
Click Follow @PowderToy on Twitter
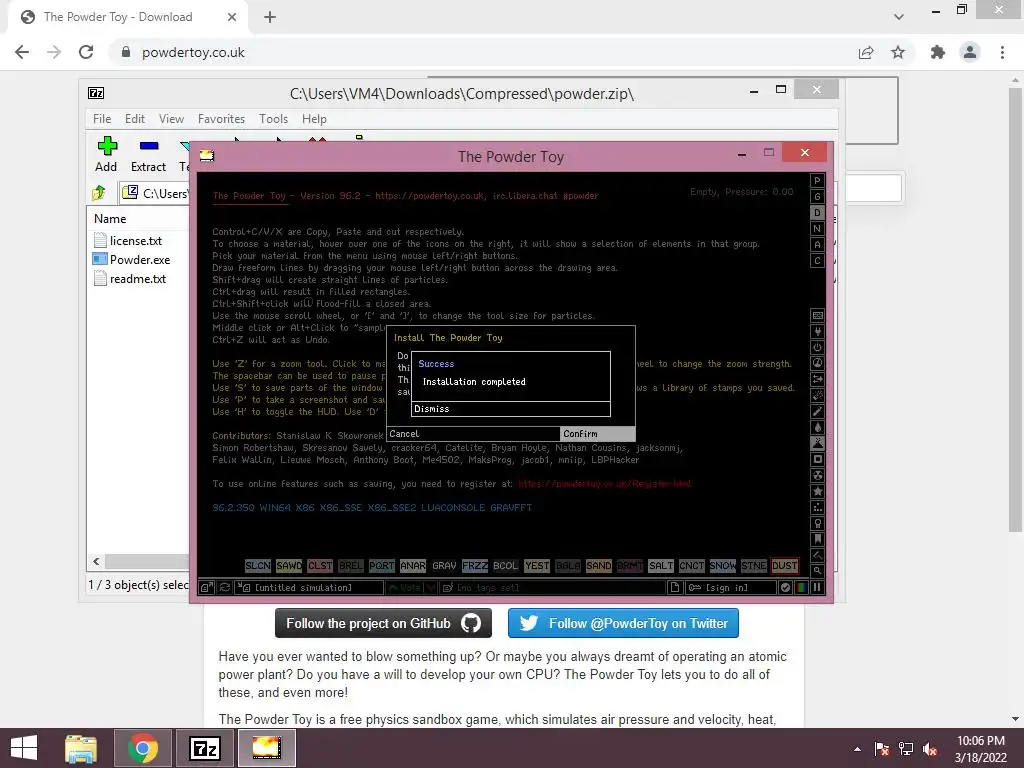coord(623,623)
